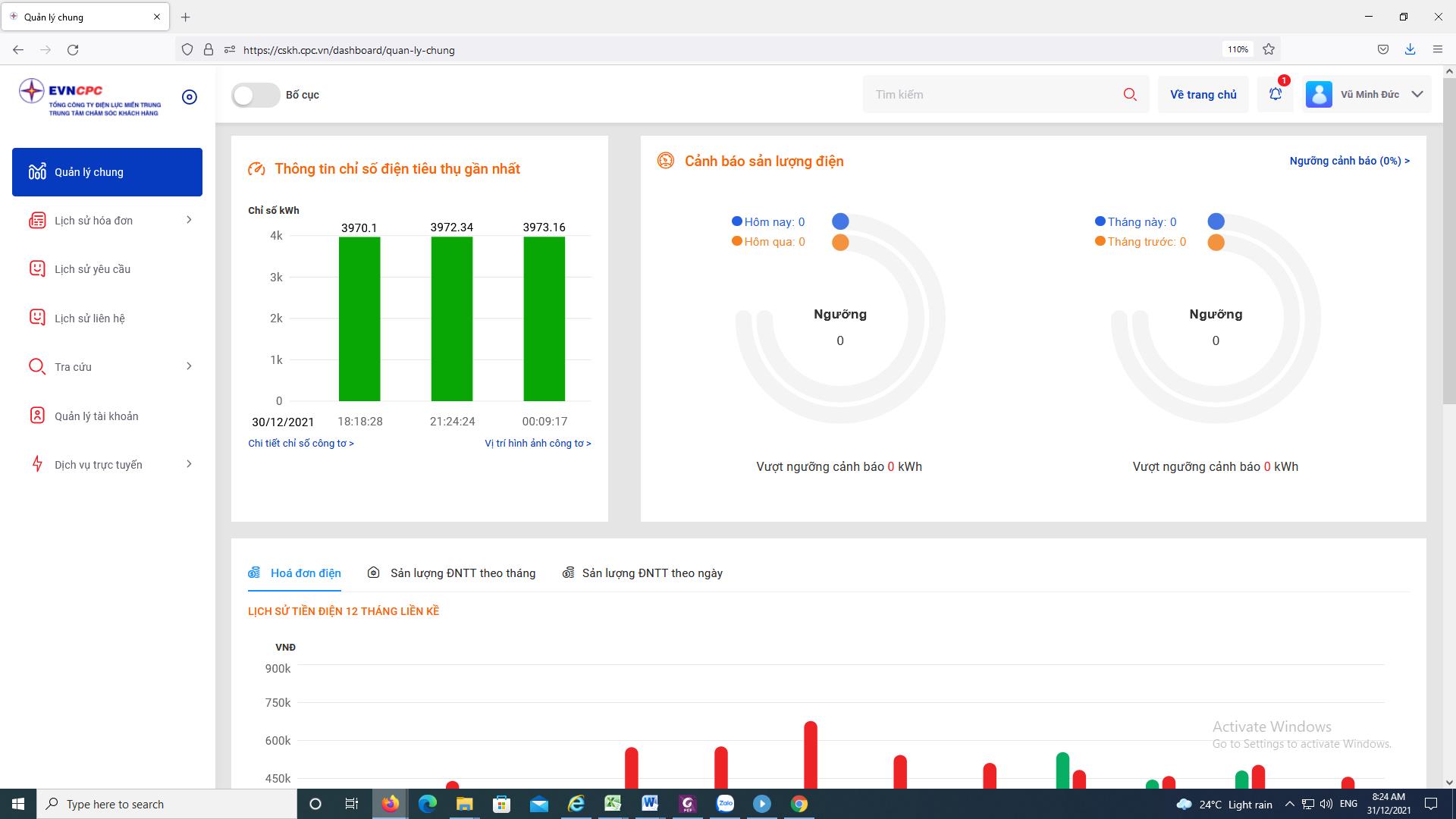Bookmark page with star icon
Image resolution: width=1456 pixels, height=819 pixels.
[x=1269, y=49]
